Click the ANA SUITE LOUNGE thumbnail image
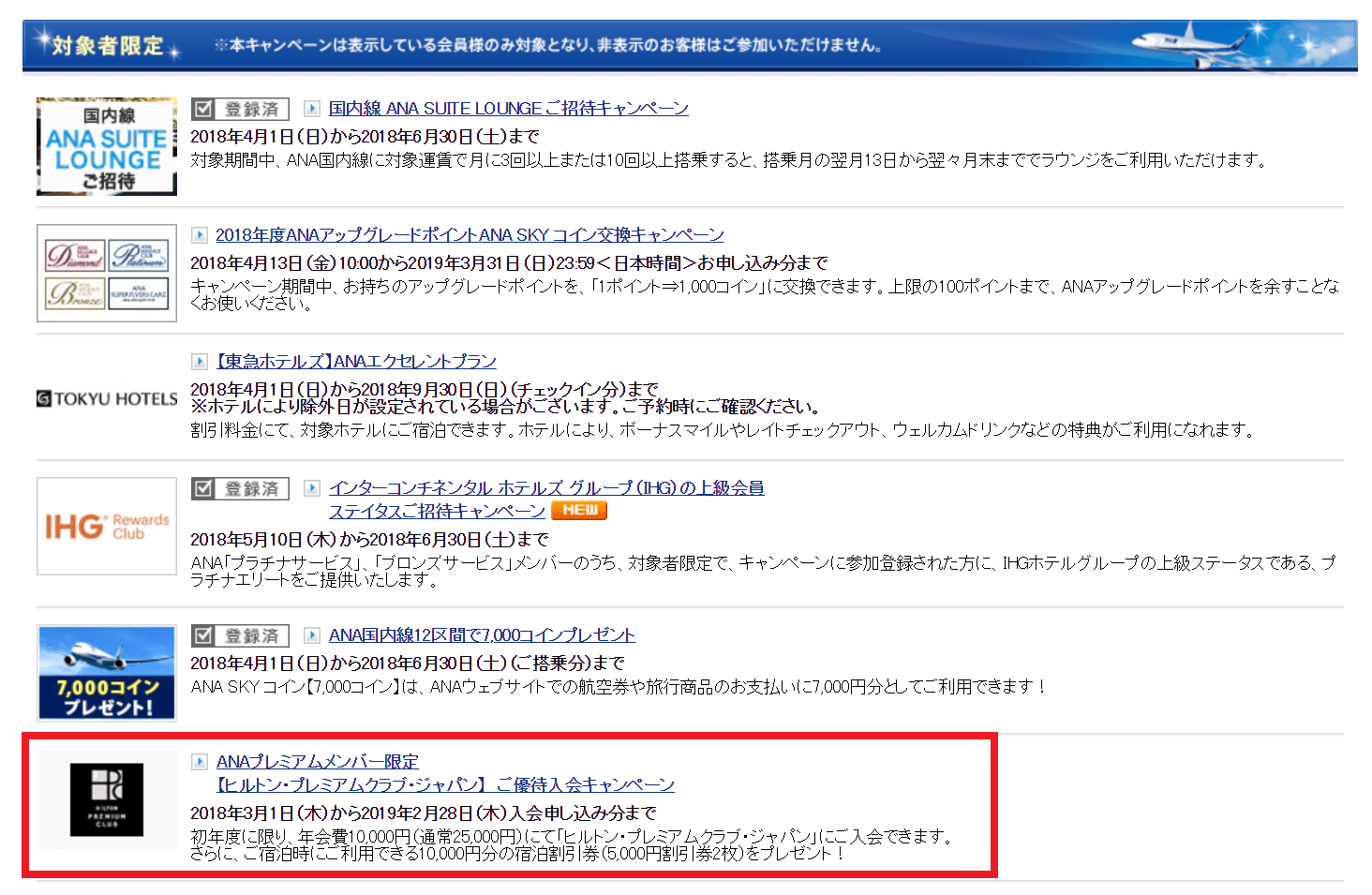1372x895 pixels. click(107, 146)
